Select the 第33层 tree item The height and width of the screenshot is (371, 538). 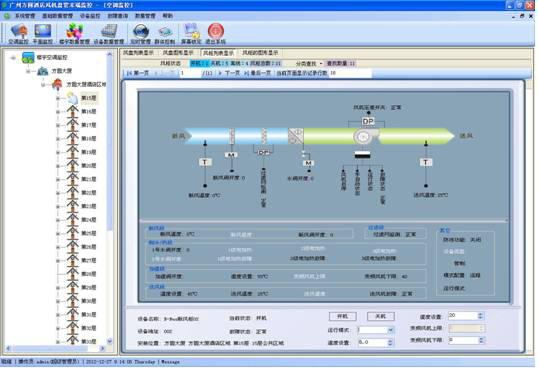point(89,341)
